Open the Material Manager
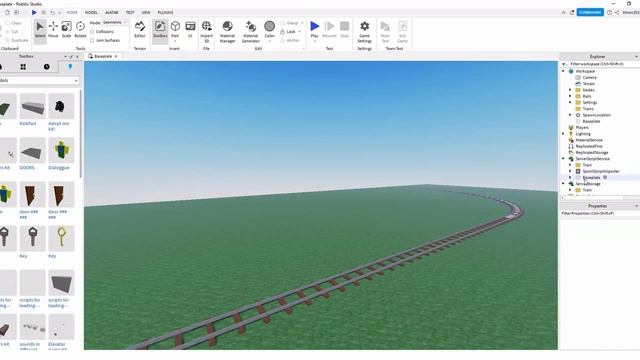 click(x=227, y=31)
